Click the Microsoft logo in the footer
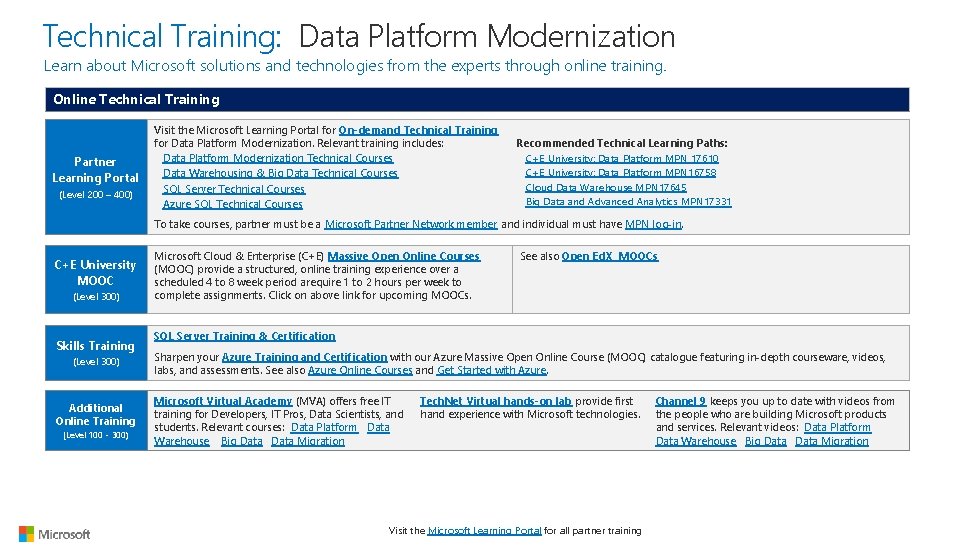 point(55,534)
